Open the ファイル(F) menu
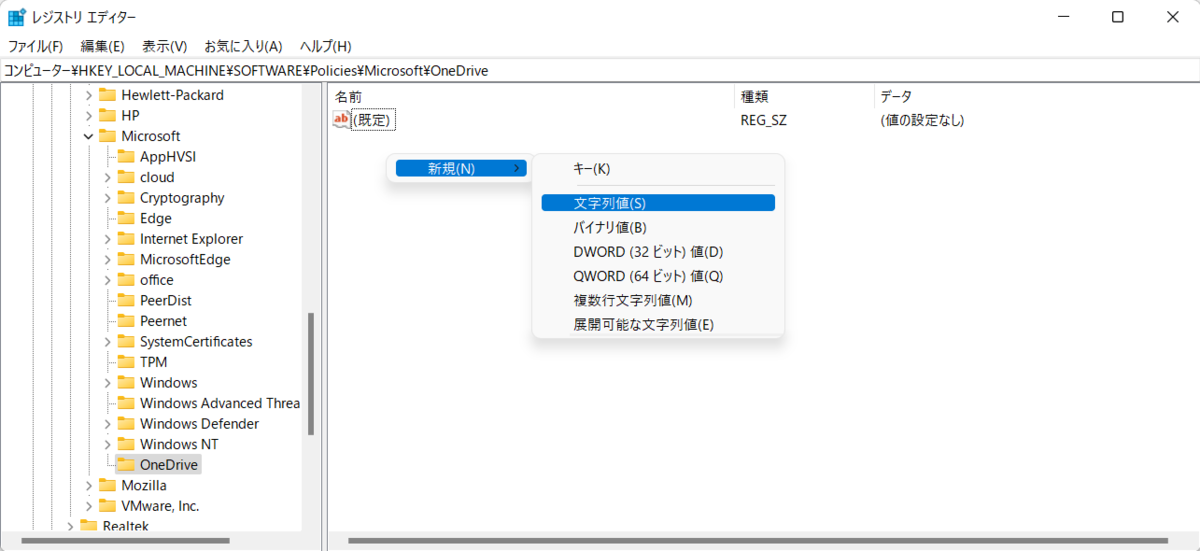Viewport: 1200px width, 551px height. tap(35, 46)
